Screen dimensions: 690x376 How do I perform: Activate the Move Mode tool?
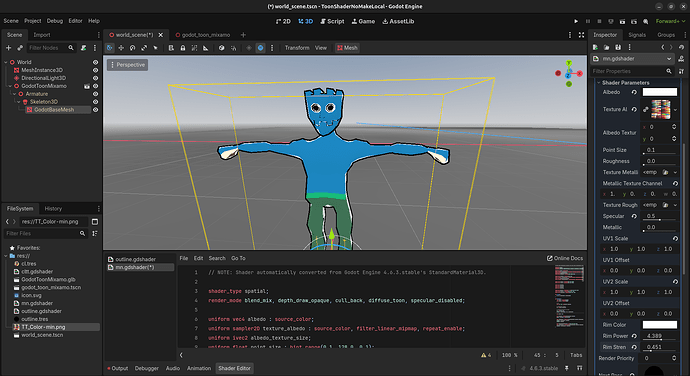121,48
